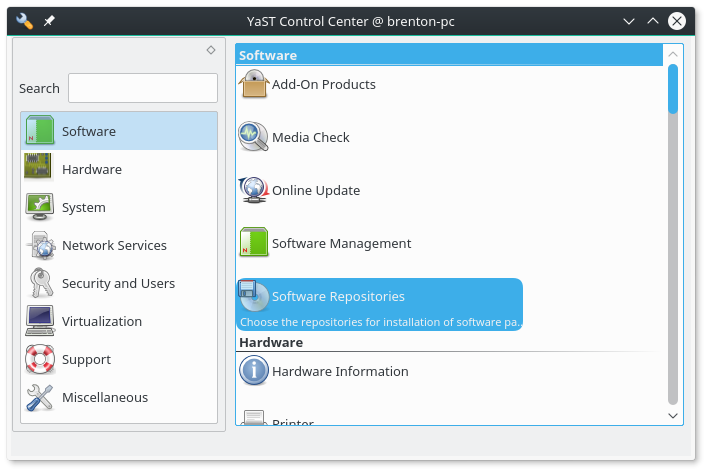708x473 pixels.
Task: Click the scroll up arrow of module list
Action: coord(673,54)
